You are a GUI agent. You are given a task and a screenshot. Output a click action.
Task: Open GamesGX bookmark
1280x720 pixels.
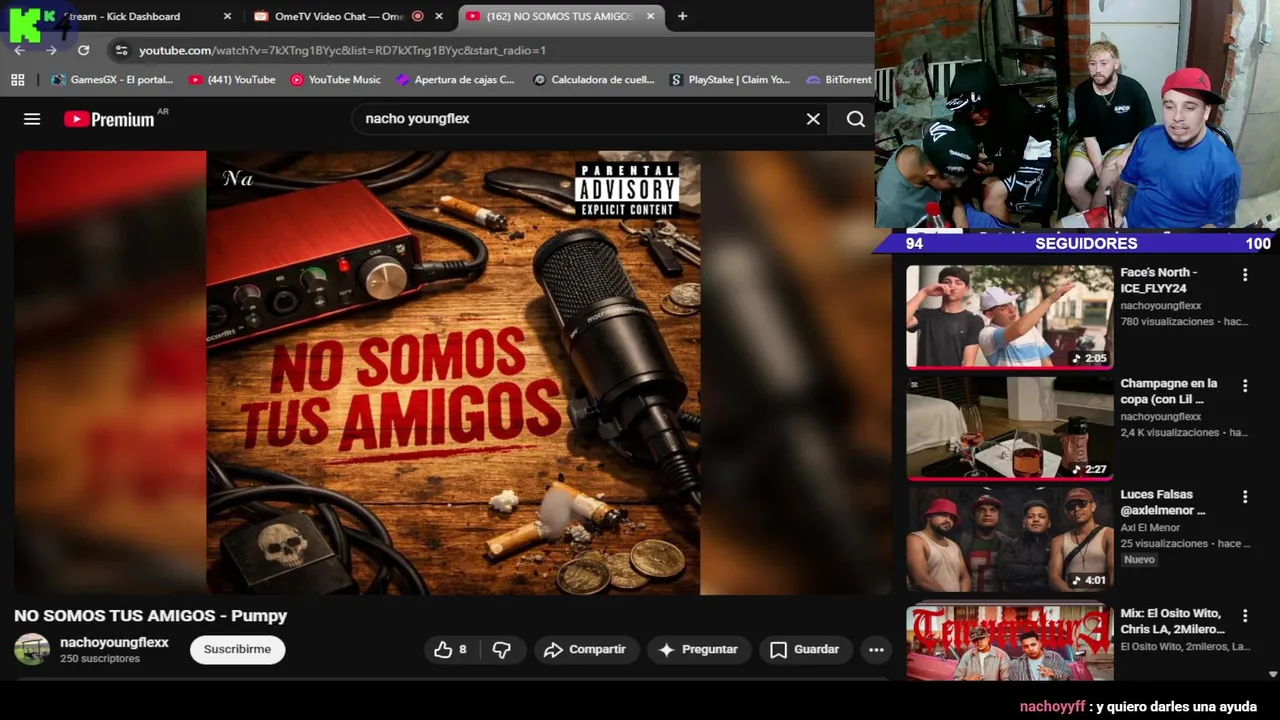112,80
